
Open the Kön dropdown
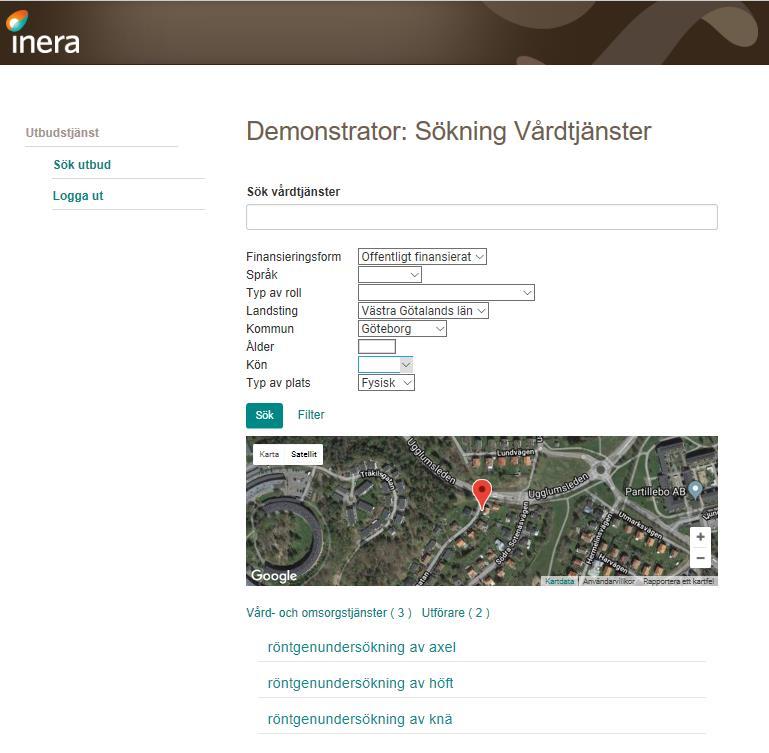coord(385,364)
